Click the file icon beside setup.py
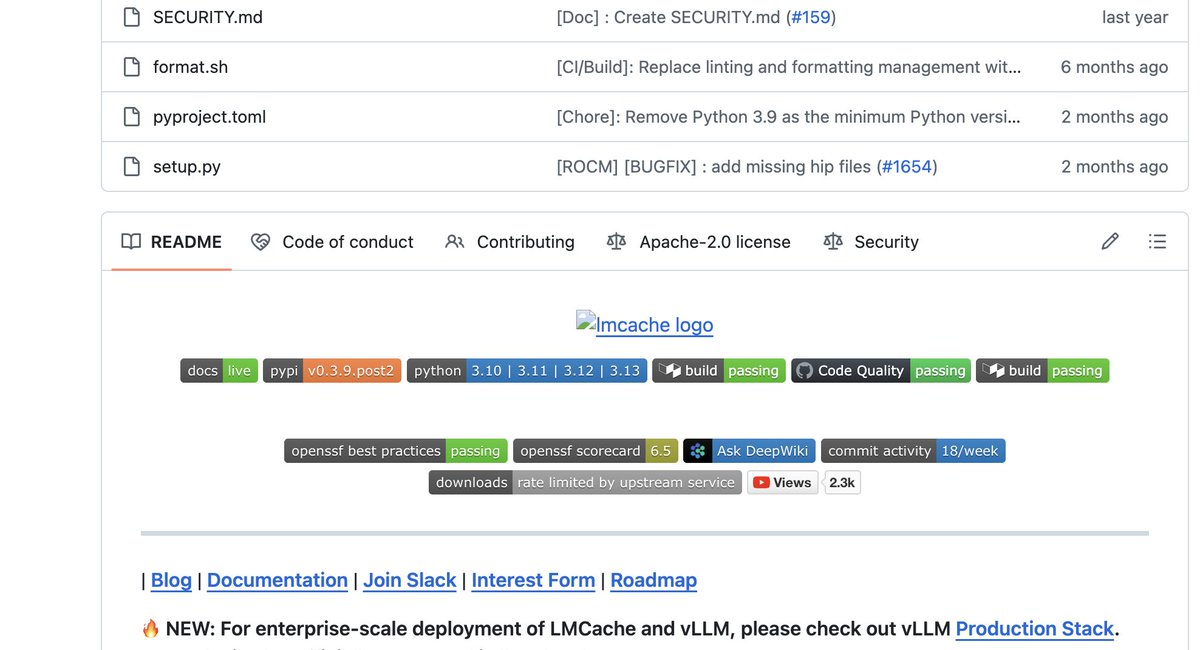1200x650 pixels. point(131,167)
